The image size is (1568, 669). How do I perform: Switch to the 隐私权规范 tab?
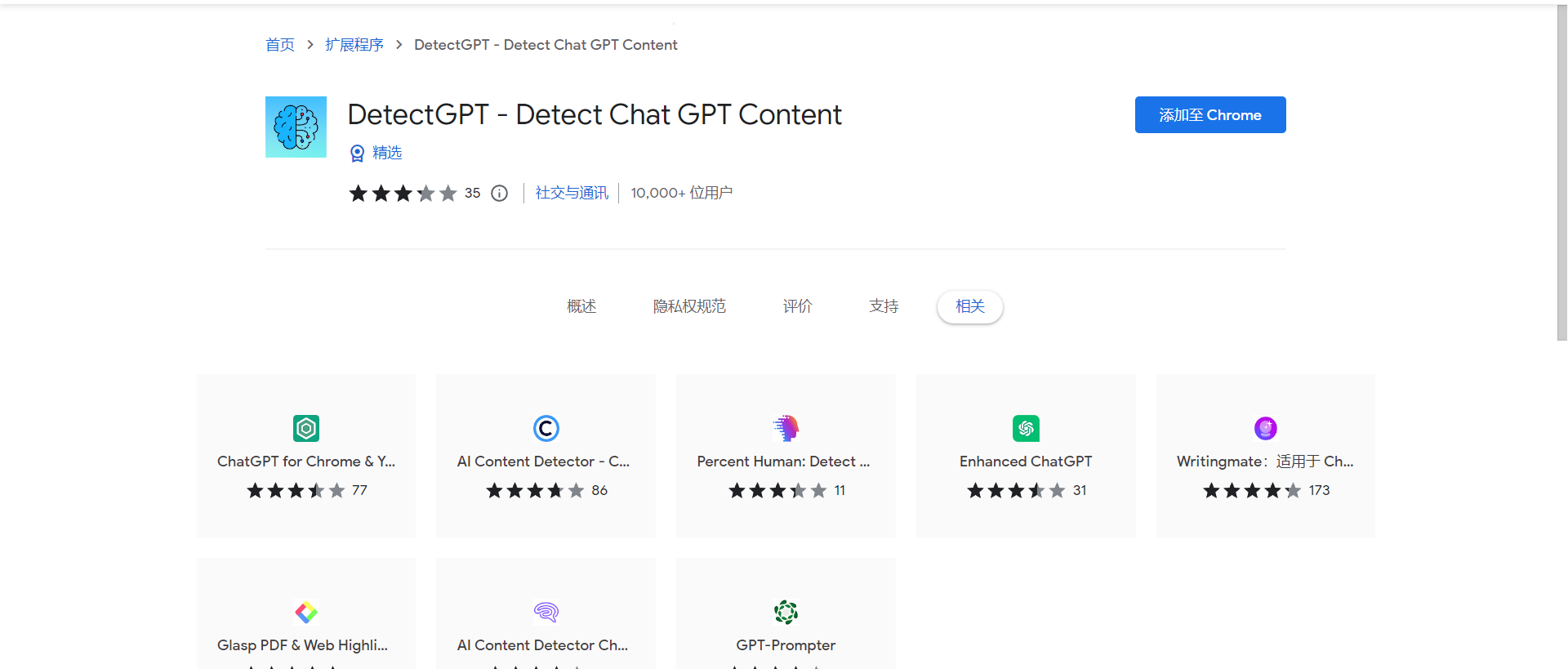tap(689, 306)
